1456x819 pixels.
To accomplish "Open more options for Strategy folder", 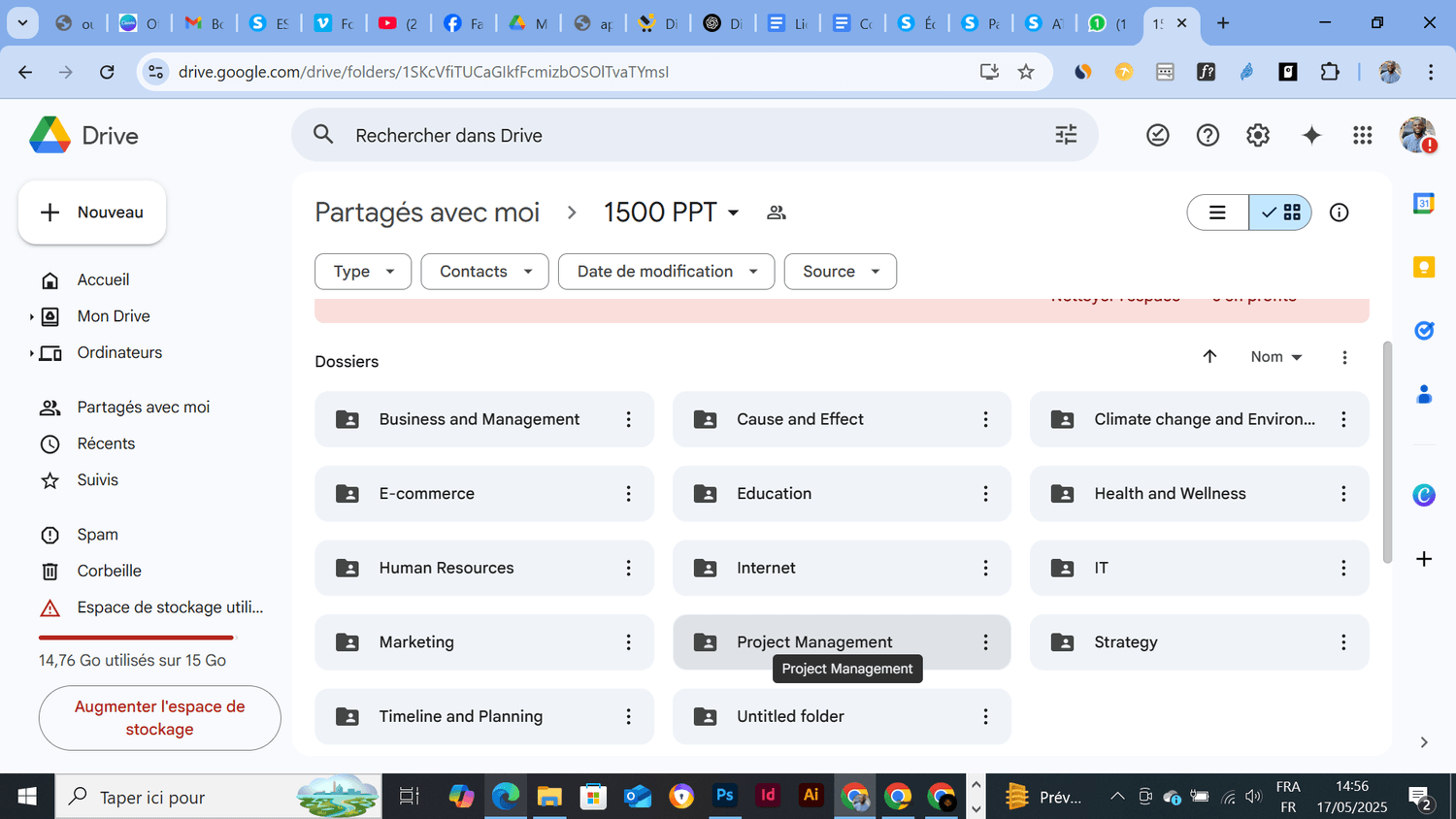I will pyautogui.click(x=1343, y=642).
